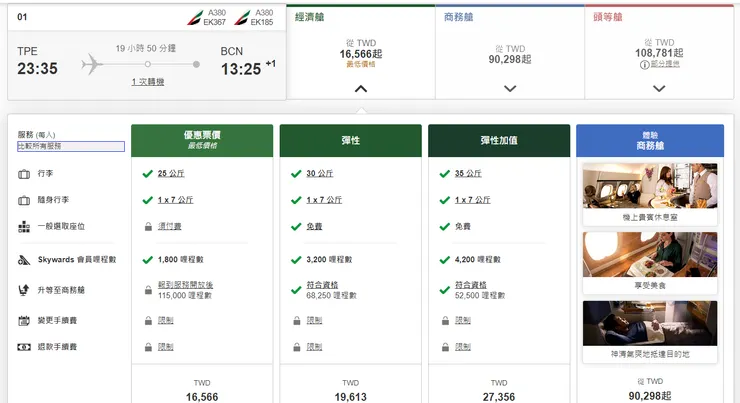Image resolution: width=740 pixels, height=403 pixels.
Task: Expand the 頭等艙 fare options chevron
Action: pos(659,88)
